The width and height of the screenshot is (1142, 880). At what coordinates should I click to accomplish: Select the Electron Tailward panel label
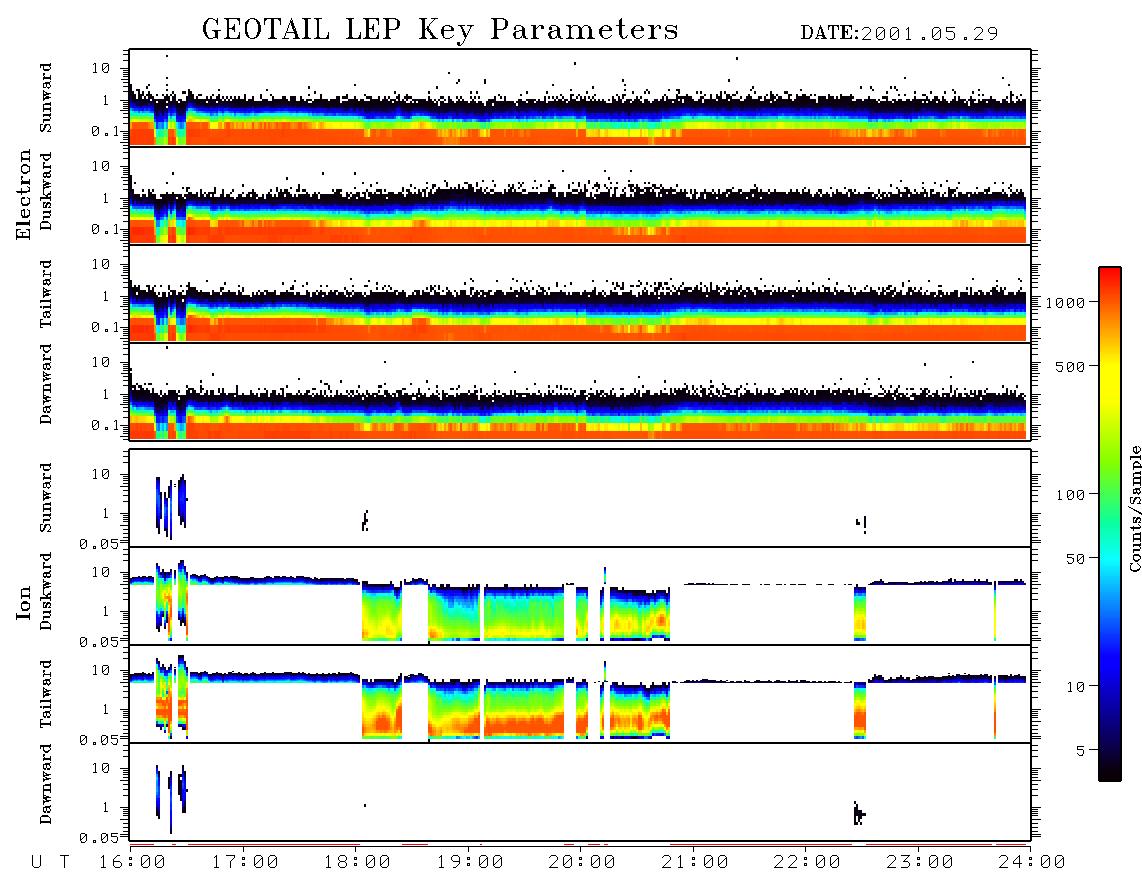[46, 293]
